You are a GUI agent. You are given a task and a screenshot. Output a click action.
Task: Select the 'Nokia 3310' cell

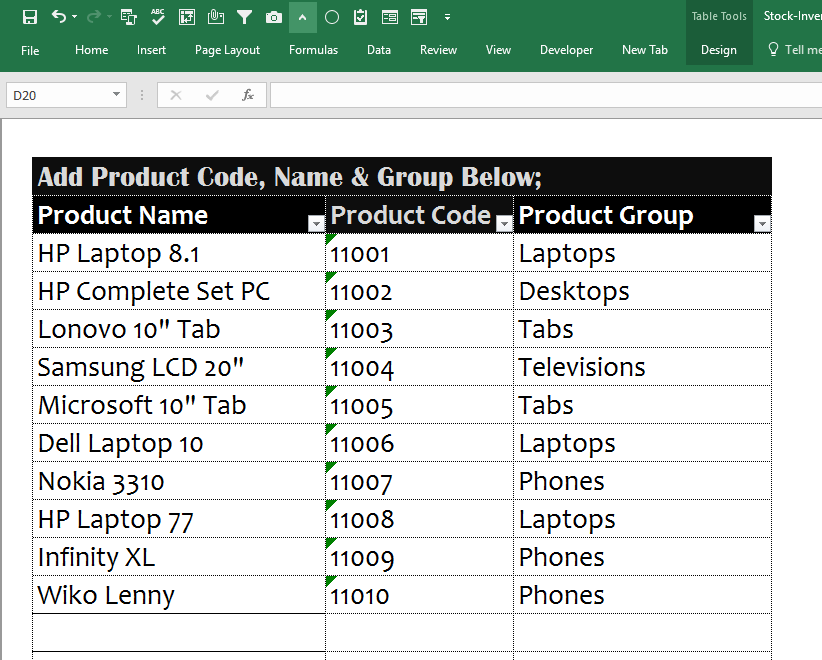179,481
